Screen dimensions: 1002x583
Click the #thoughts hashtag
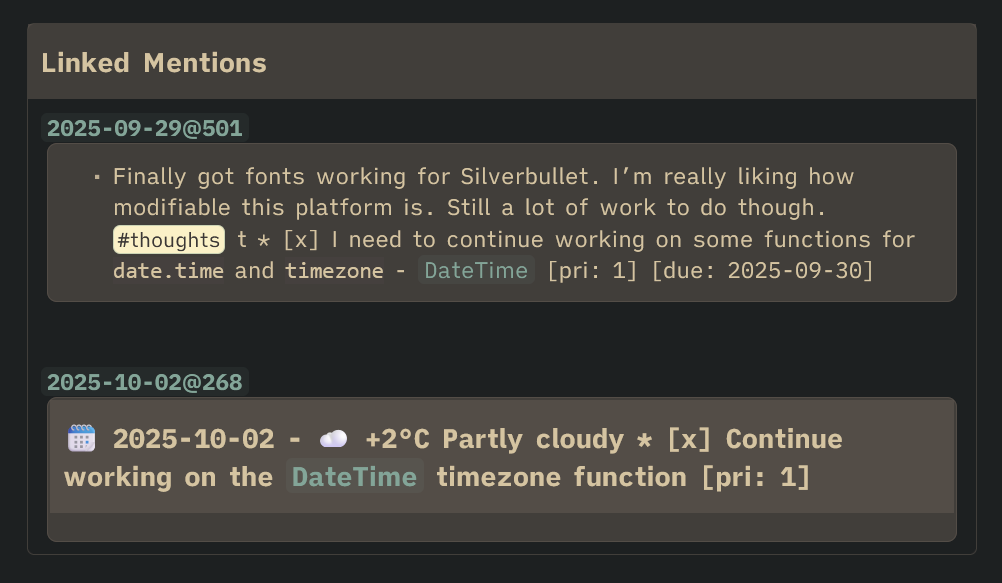coord(168,240)
